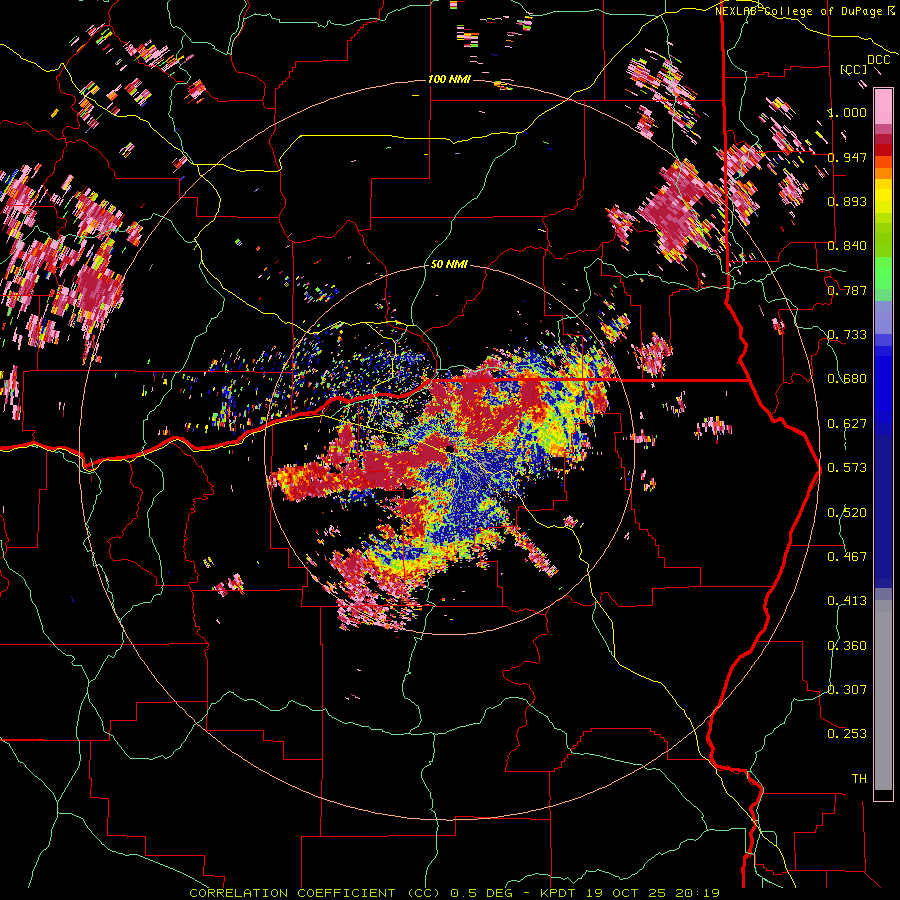Click the light pink top segment of color bar
The width and height of the screenshot is (900, 900).
coord(883,106)
